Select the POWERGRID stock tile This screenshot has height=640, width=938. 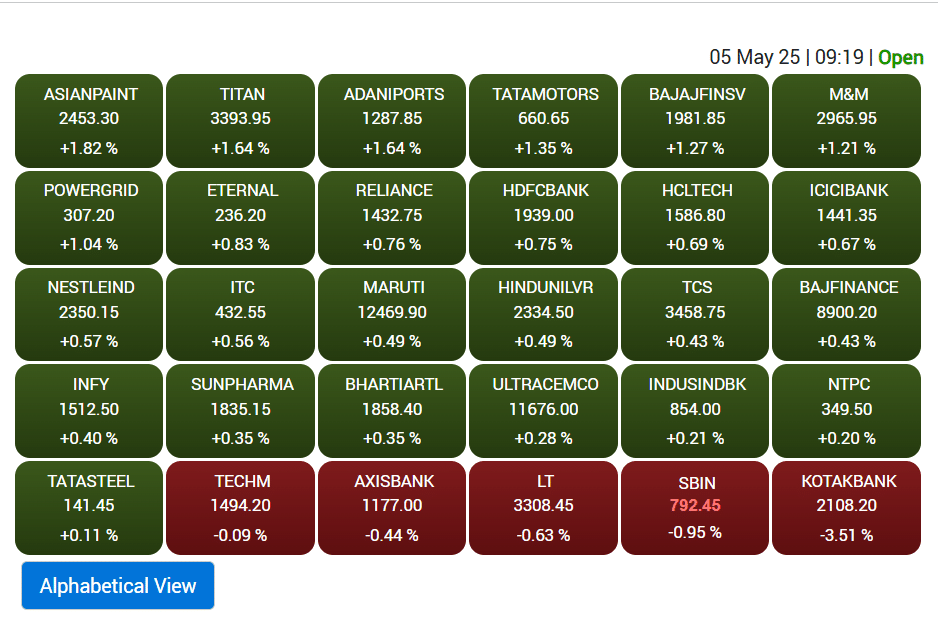(89, 218)
